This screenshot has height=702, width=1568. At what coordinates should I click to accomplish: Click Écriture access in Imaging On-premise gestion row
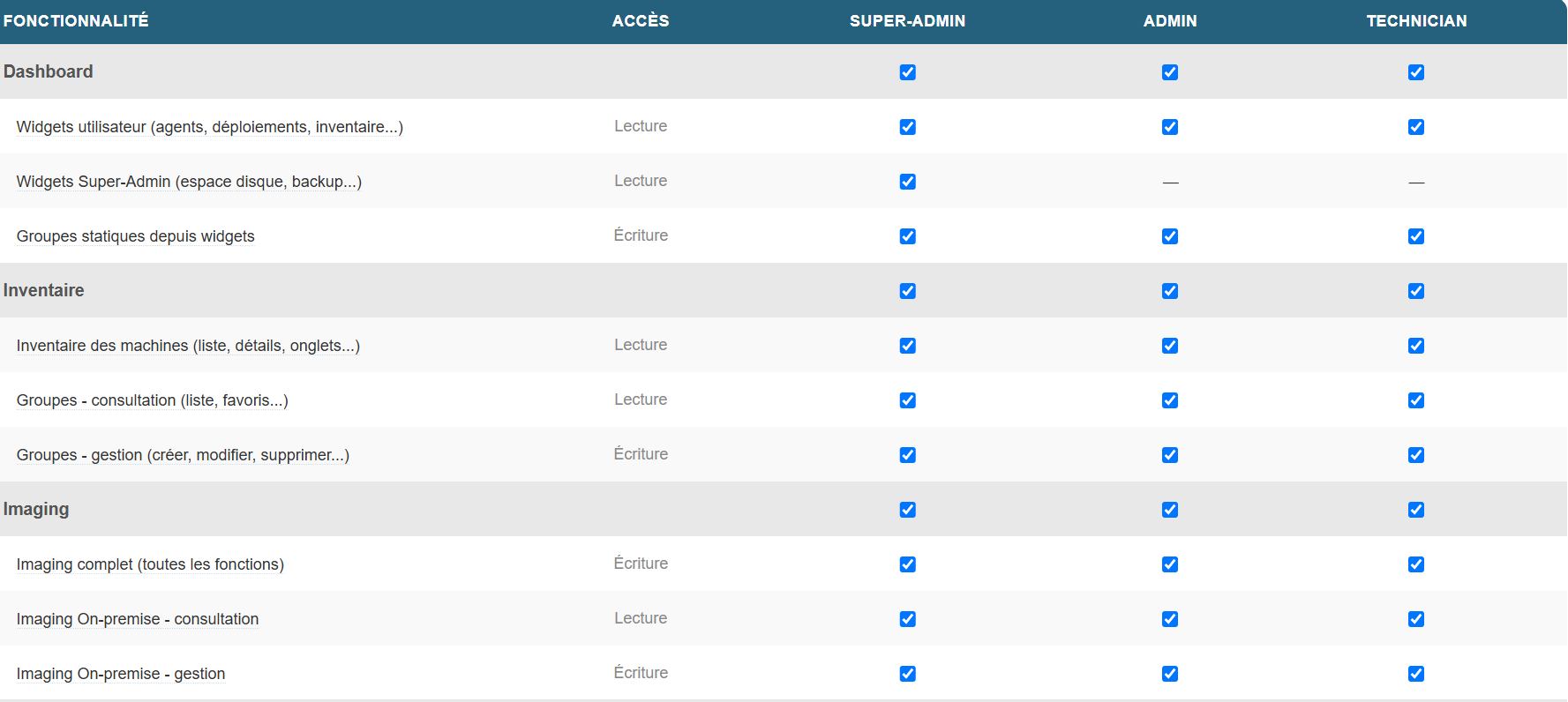pyautogui.click(x=641, y=673)
